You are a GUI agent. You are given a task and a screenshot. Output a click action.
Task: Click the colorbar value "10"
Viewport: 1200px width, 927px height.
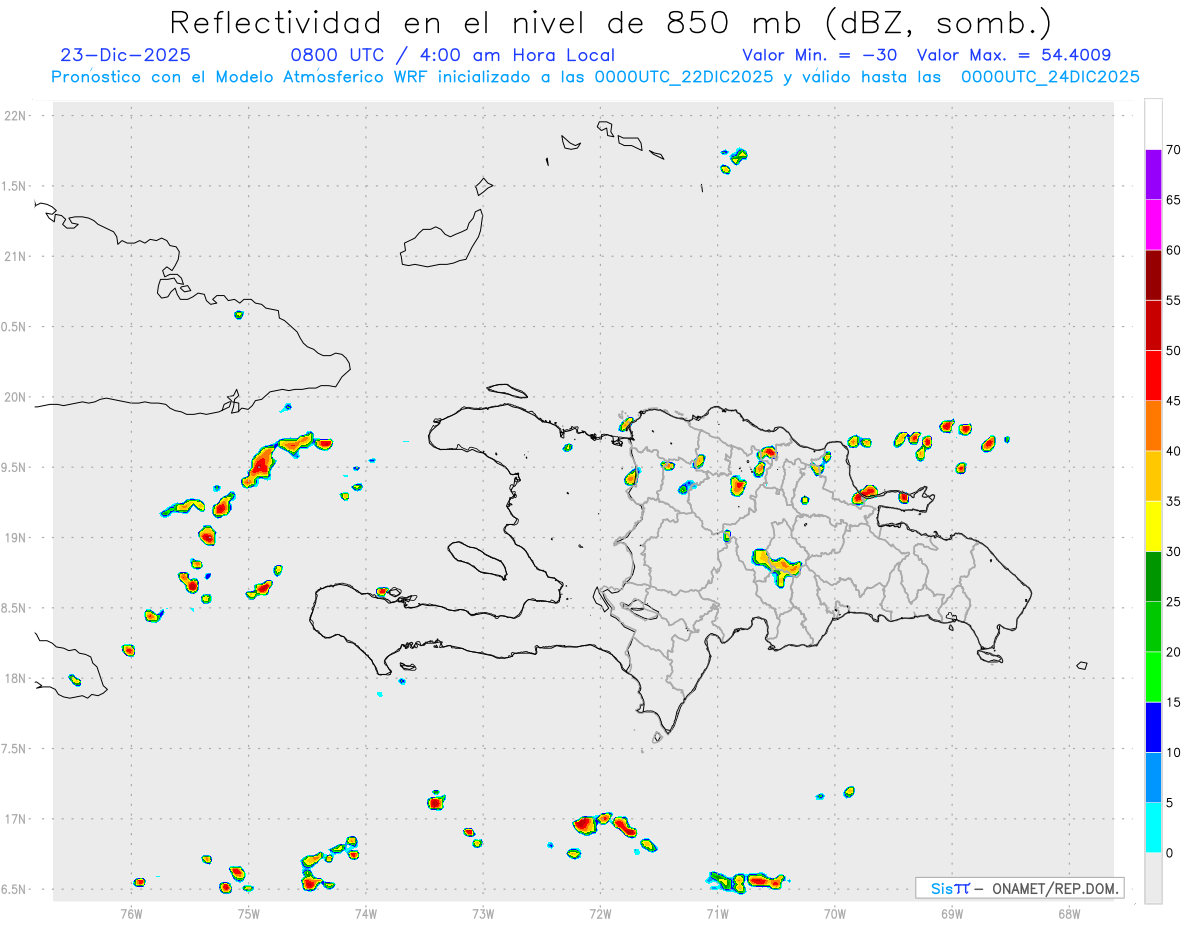(1173, 752)
